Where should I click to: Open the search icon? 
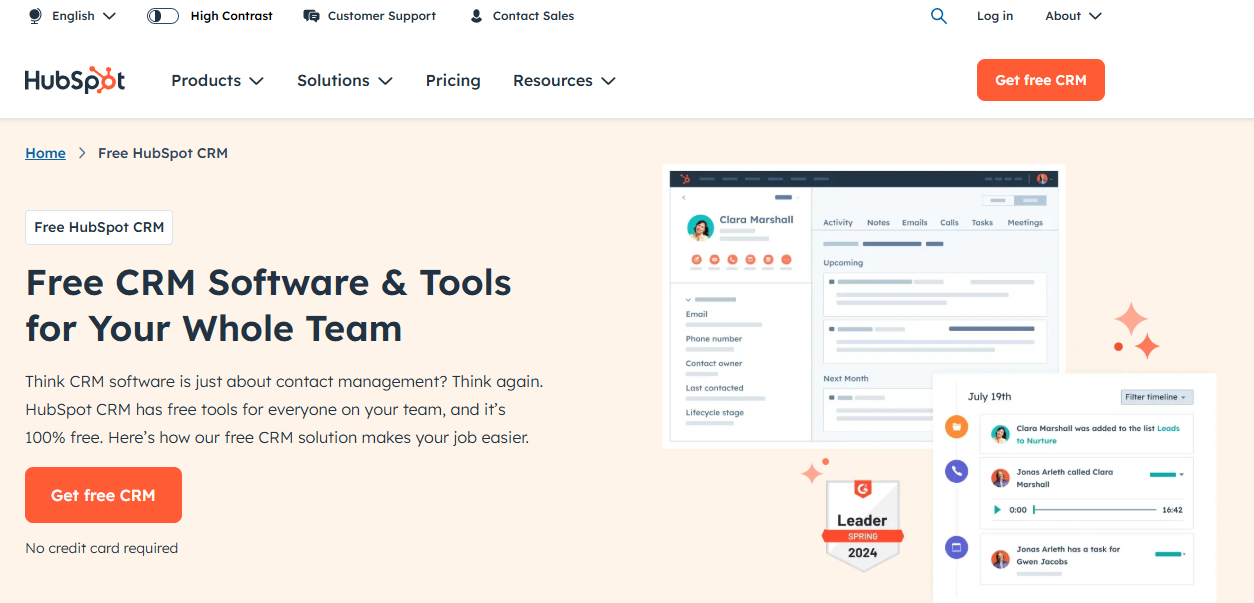point(938,16)
